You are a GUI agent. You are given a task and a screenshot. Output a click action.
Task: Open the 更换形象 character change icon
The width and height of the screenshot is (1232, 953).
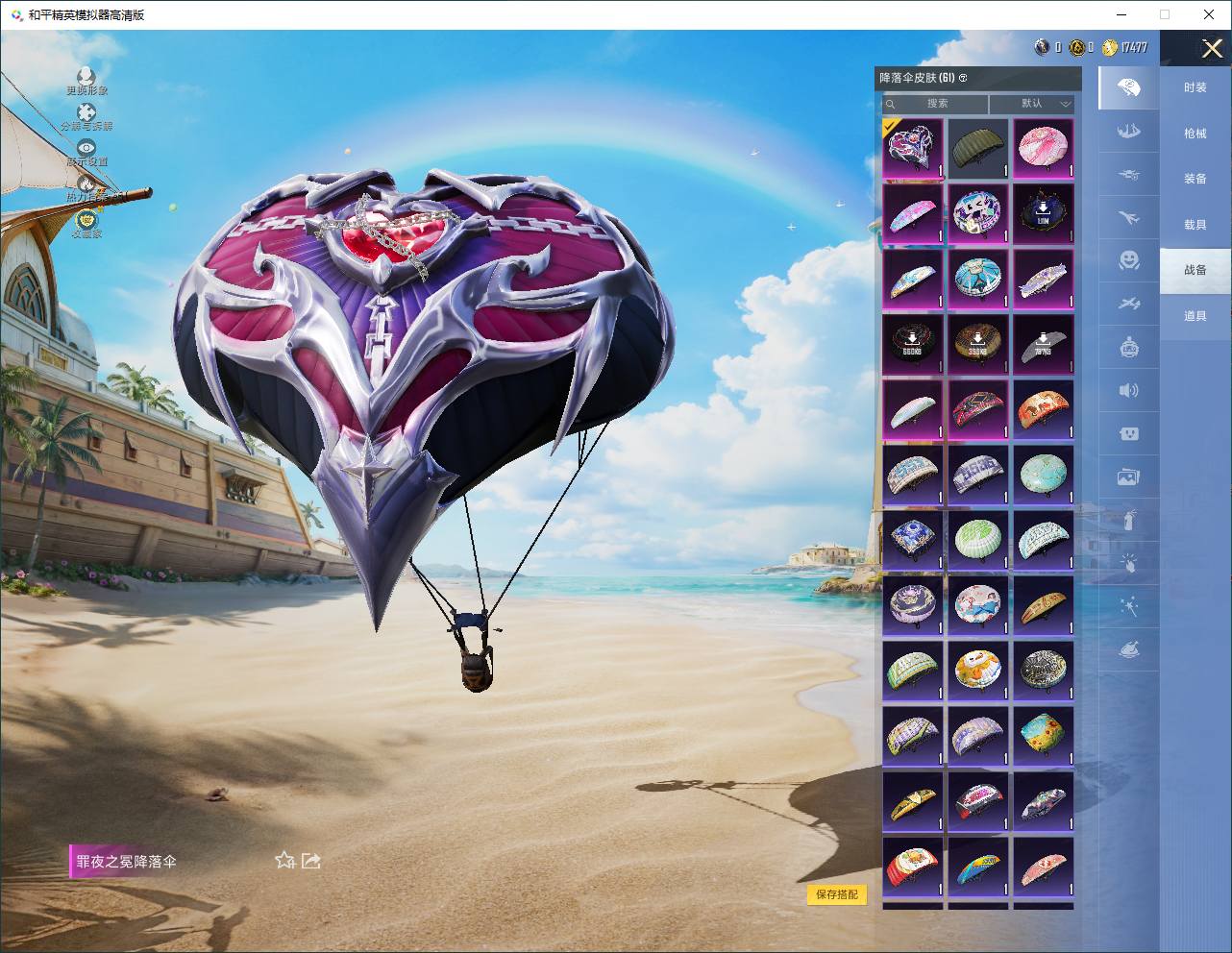[86, 77]
